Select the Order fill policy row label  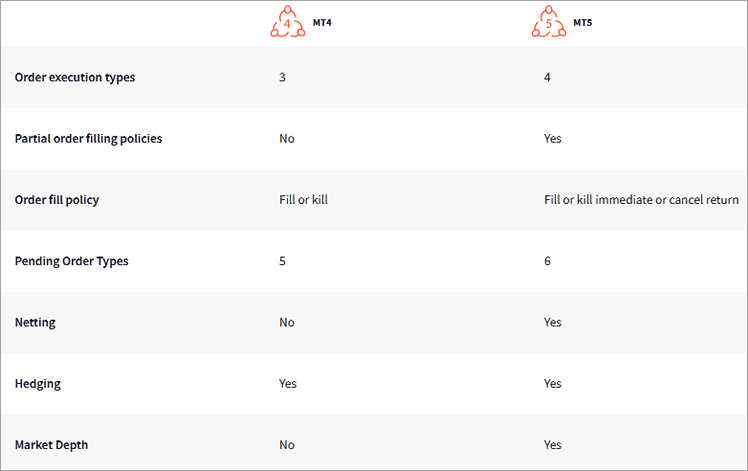click(57, 200)
